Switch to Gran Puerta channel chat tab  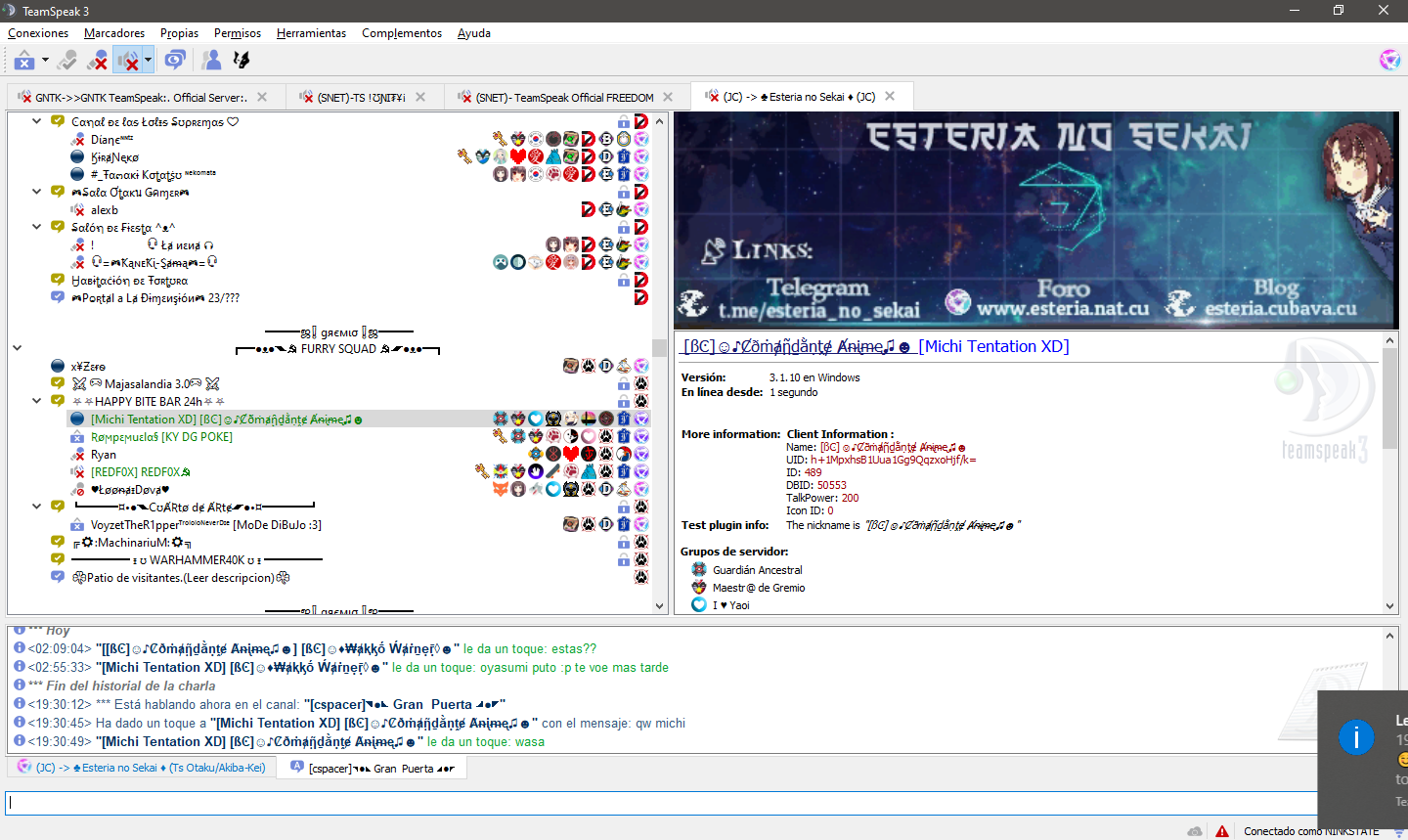pos(372,768)
